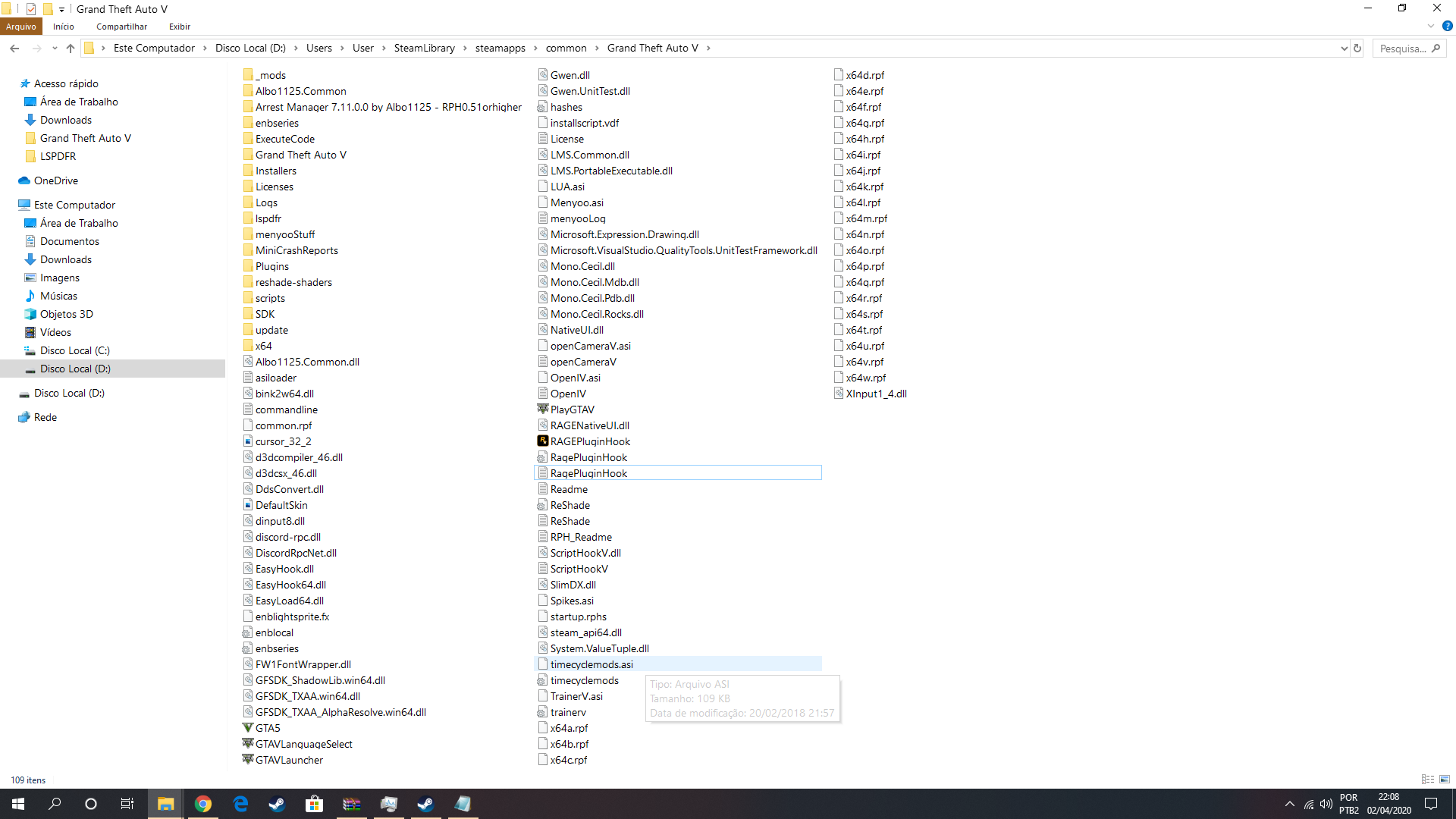
Task: Select the GTA5 executable icon
Action: 247,728
